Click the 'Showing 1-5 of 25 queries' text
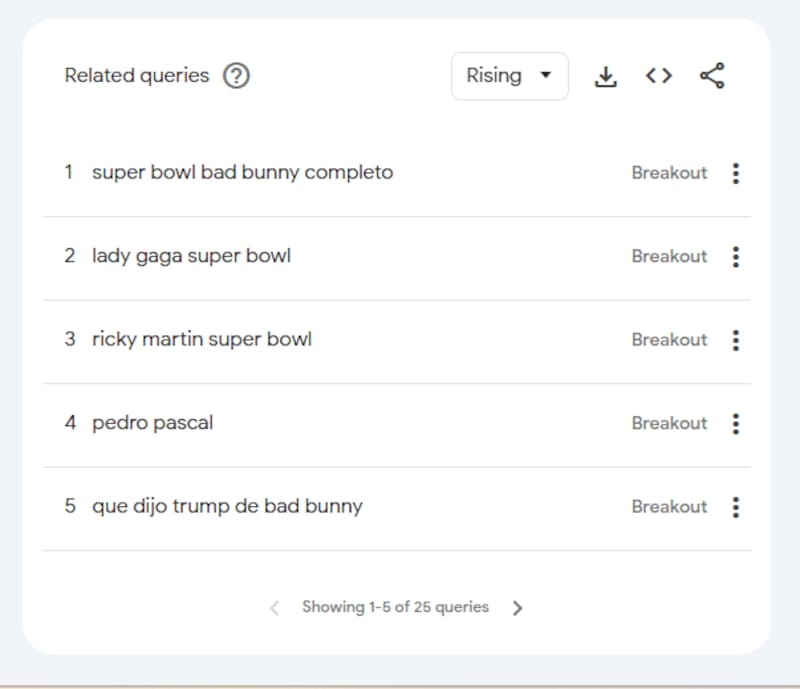Viewport: 800px width, 689px height. pyautogui.click(x=395, y=607)
